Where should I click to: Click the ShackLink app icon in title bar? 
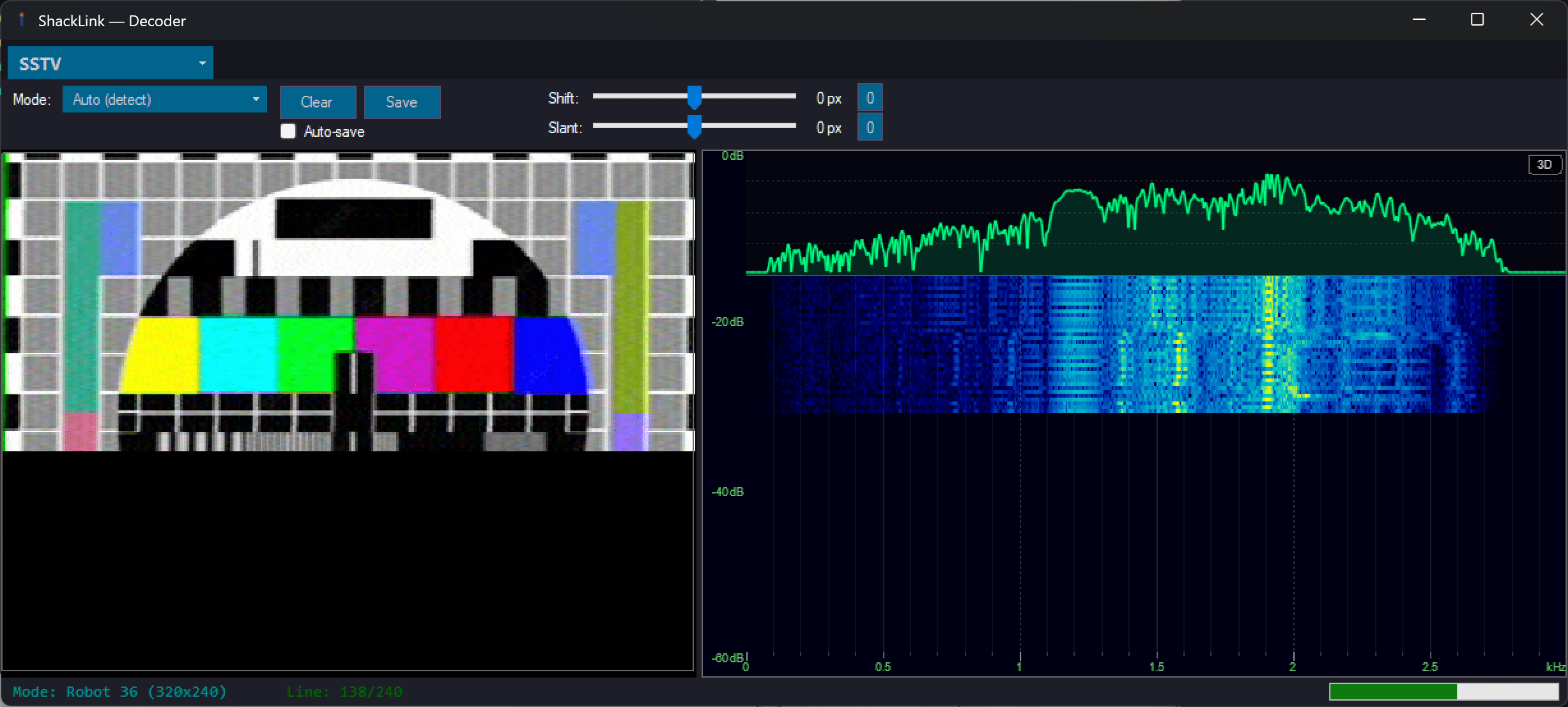click(x=22, y=20)
